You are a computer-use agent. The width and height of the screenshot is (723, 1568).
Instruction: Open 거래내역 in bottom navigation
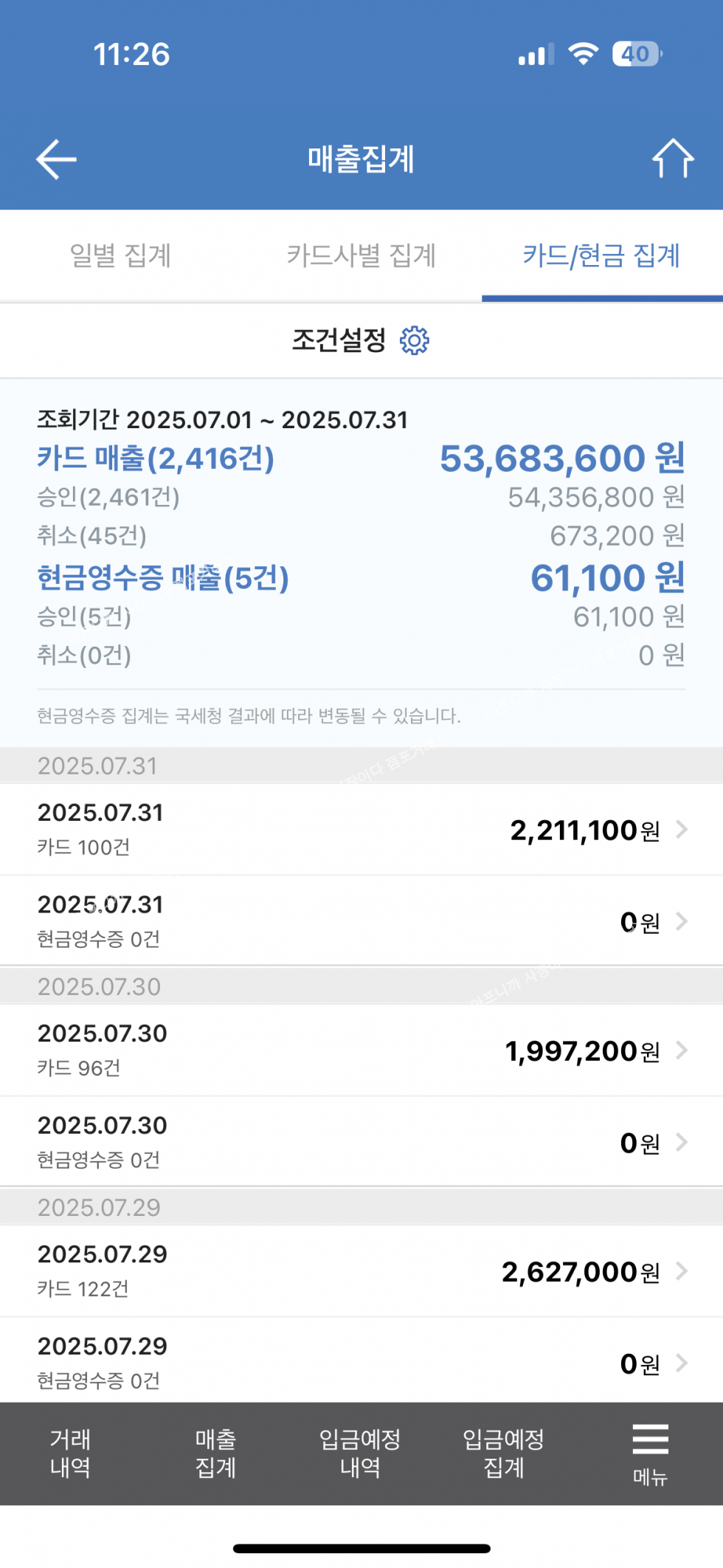[70, 1453]
